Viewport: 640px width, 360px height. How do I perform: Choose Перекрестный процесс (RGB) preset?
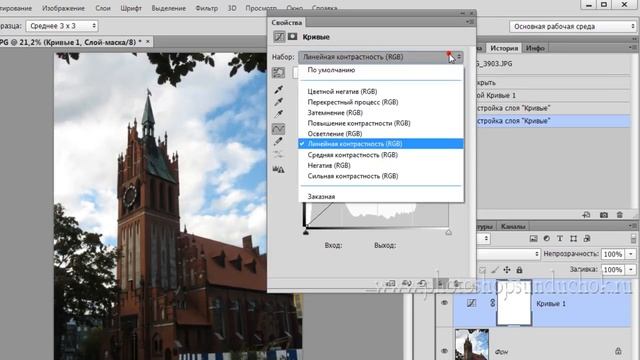pyautogui.click(x=381, y=102)
